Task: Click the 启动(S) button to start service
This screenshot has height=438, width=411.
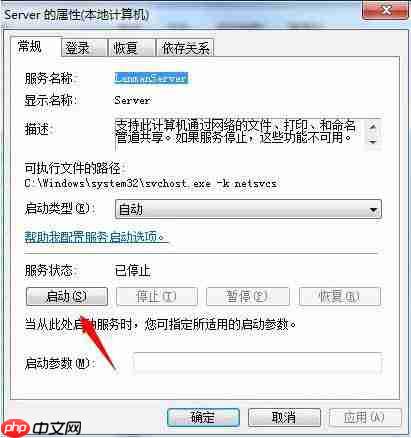Action: (67, 296)
